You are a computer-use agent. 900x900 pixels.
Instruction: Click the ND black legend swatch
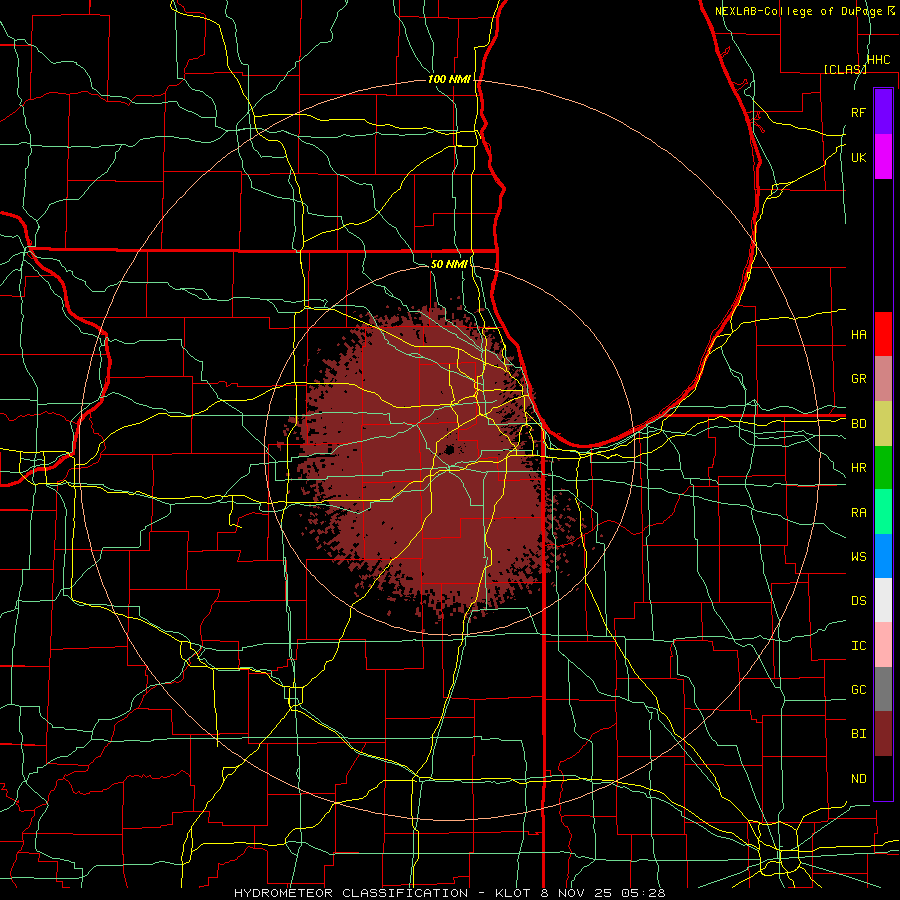(x=883, y=778)
